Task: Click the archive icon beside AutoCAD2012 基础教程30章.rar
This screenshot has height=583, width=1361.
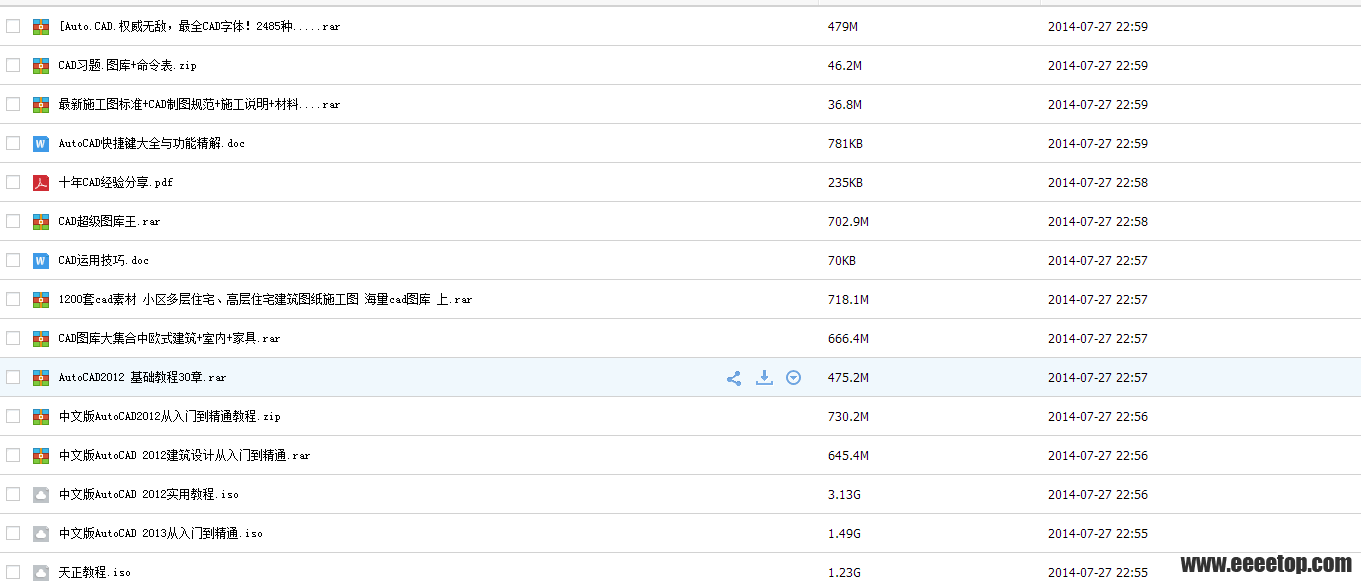Action: coord(41,378)
